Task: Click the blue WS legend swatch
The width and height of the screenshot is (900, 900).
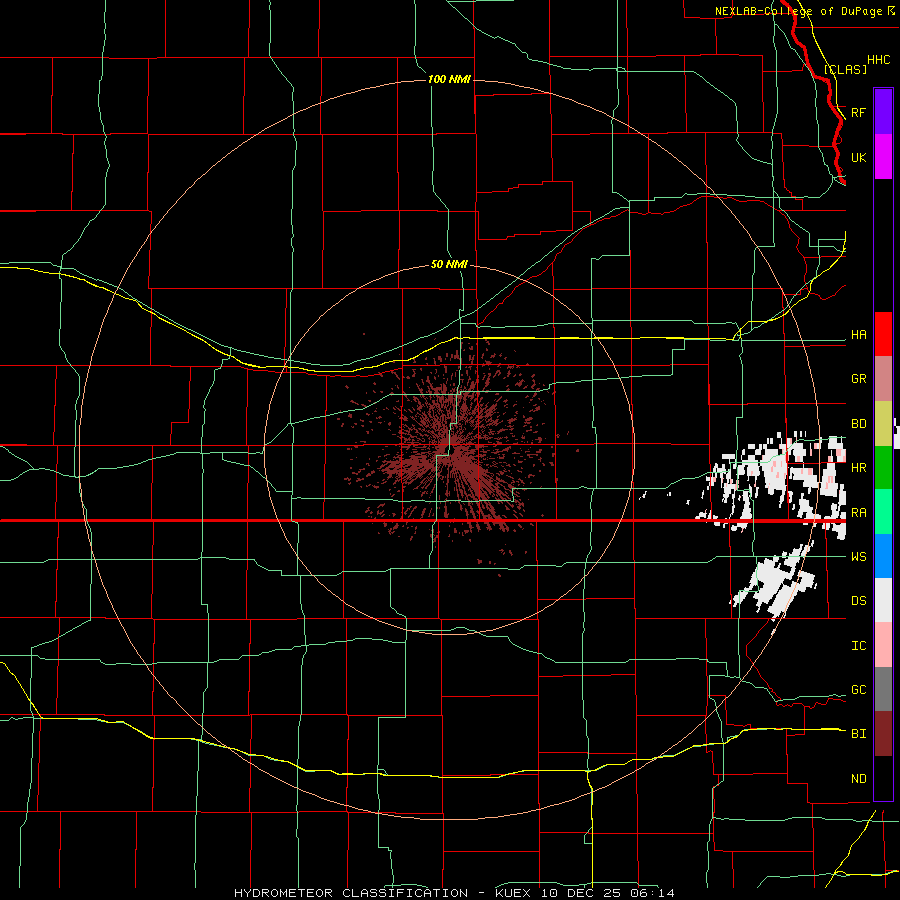Action: 883,556
